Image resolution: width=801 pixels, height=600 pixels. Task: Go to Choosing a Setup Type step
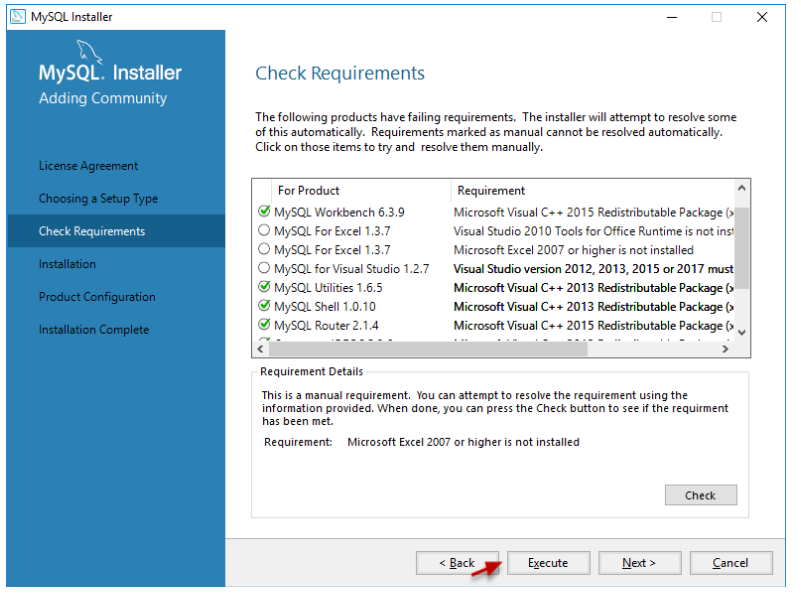click(x=98, y=199)
